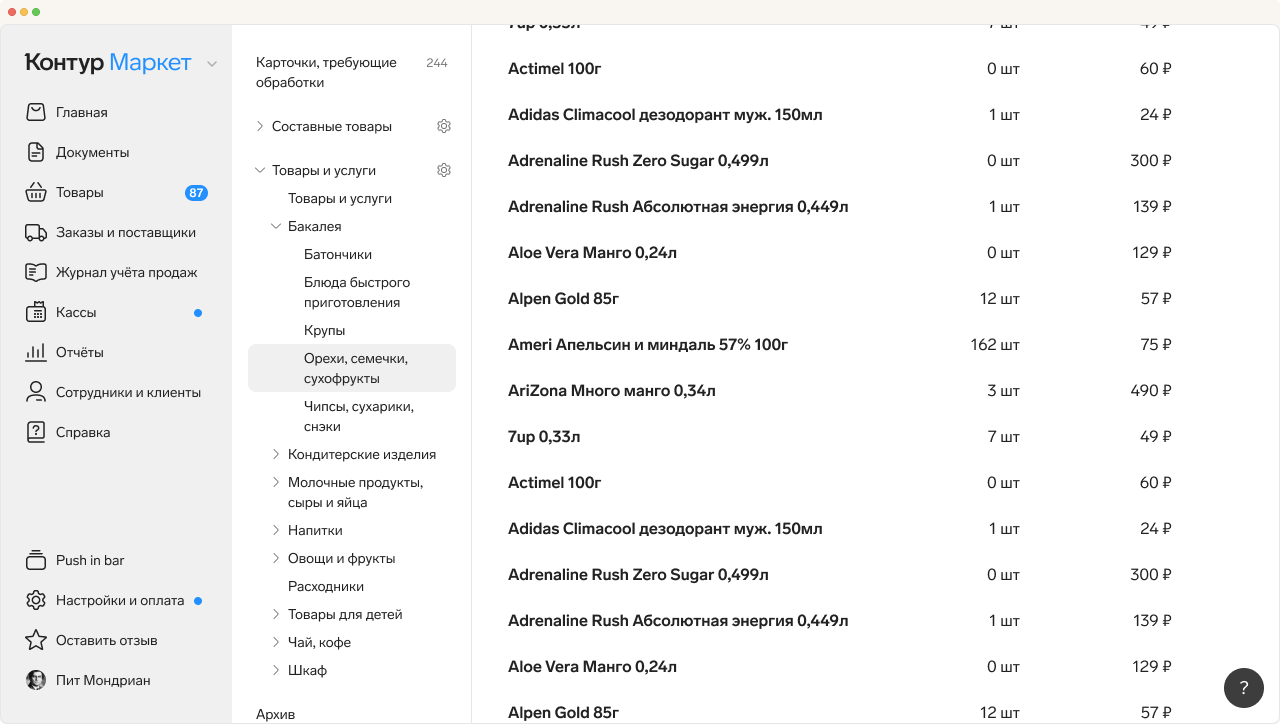Open the dropdown arrow next to Контур Маркет

tap(212, 64)
